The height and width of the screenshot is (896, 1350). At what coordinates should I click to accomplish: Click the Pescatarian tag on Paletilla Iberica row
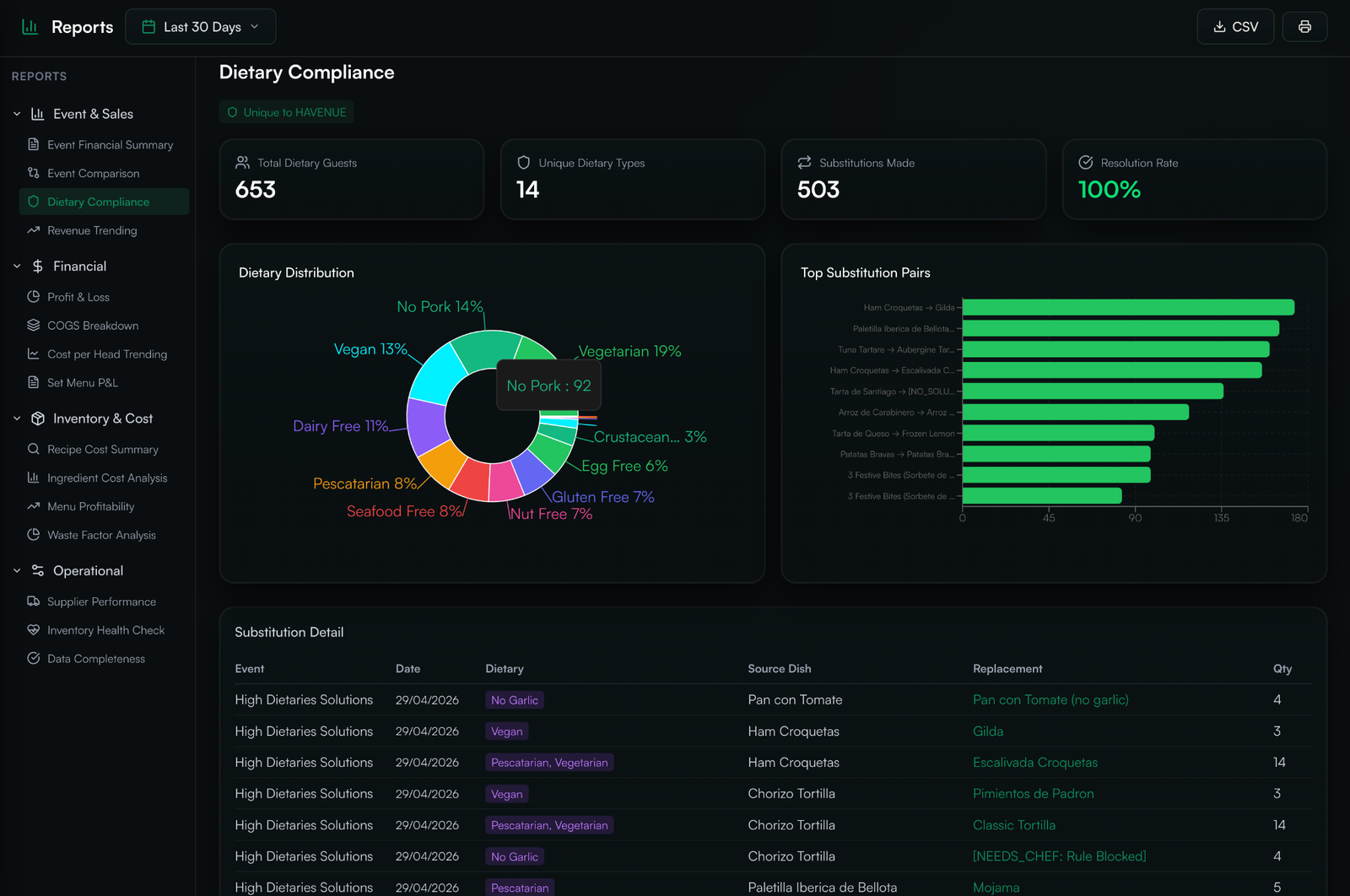point(520,888)
